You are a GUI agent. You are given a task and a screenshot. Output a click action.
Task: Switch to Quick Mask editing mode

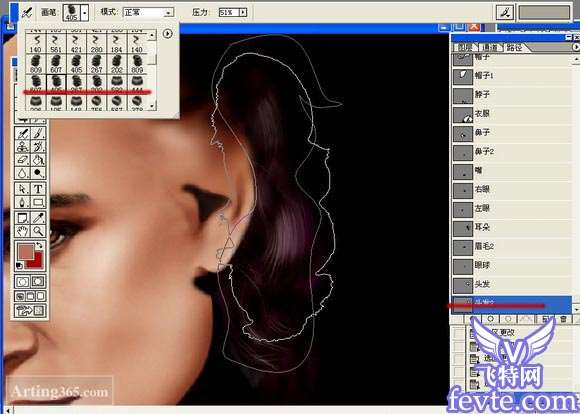38,282
